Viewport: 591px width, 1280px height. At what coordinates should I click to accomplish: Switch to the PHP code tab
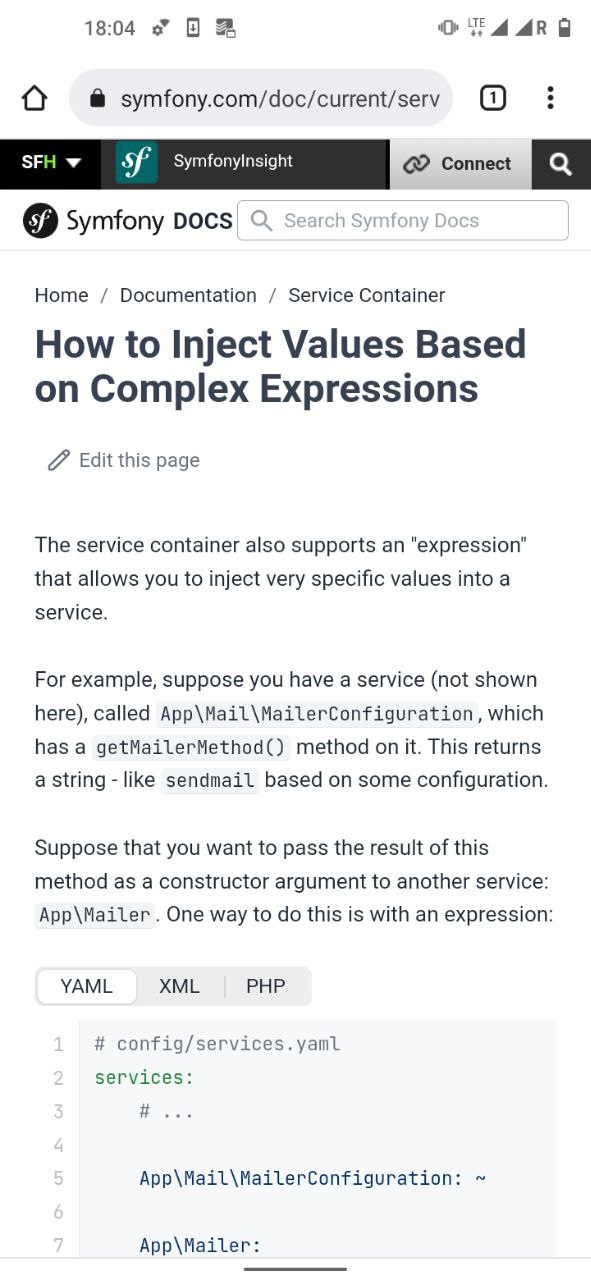(x=266, y=986)
